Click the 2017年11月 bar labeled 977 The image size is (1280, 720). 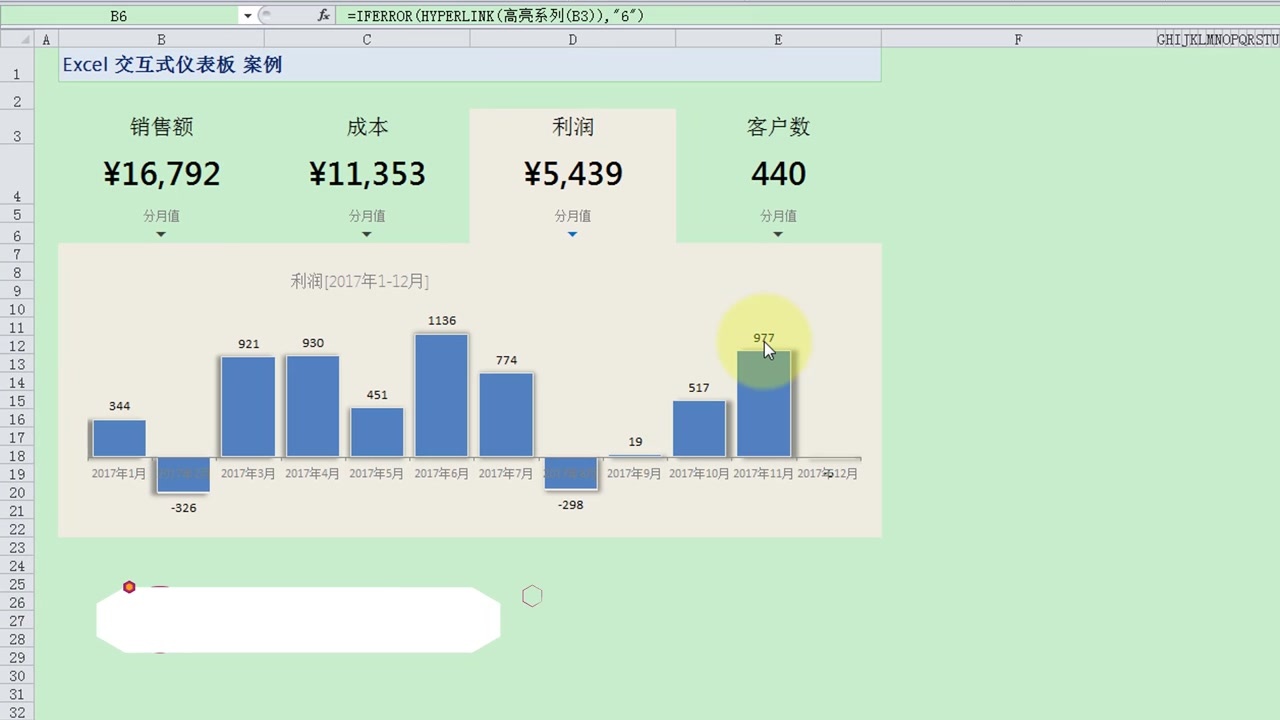pyautogui.click(x=764, y=404)
